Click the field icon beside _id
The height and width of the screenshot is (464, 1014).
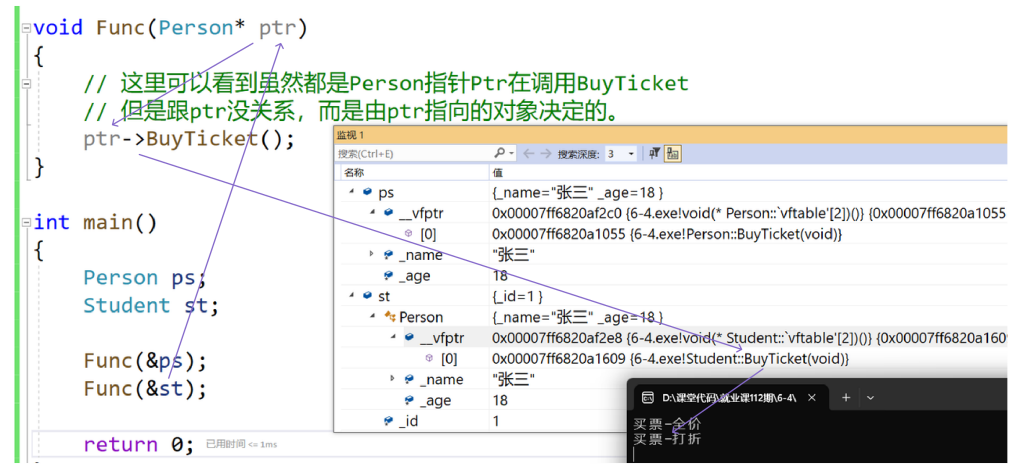(x=388, y=421)
